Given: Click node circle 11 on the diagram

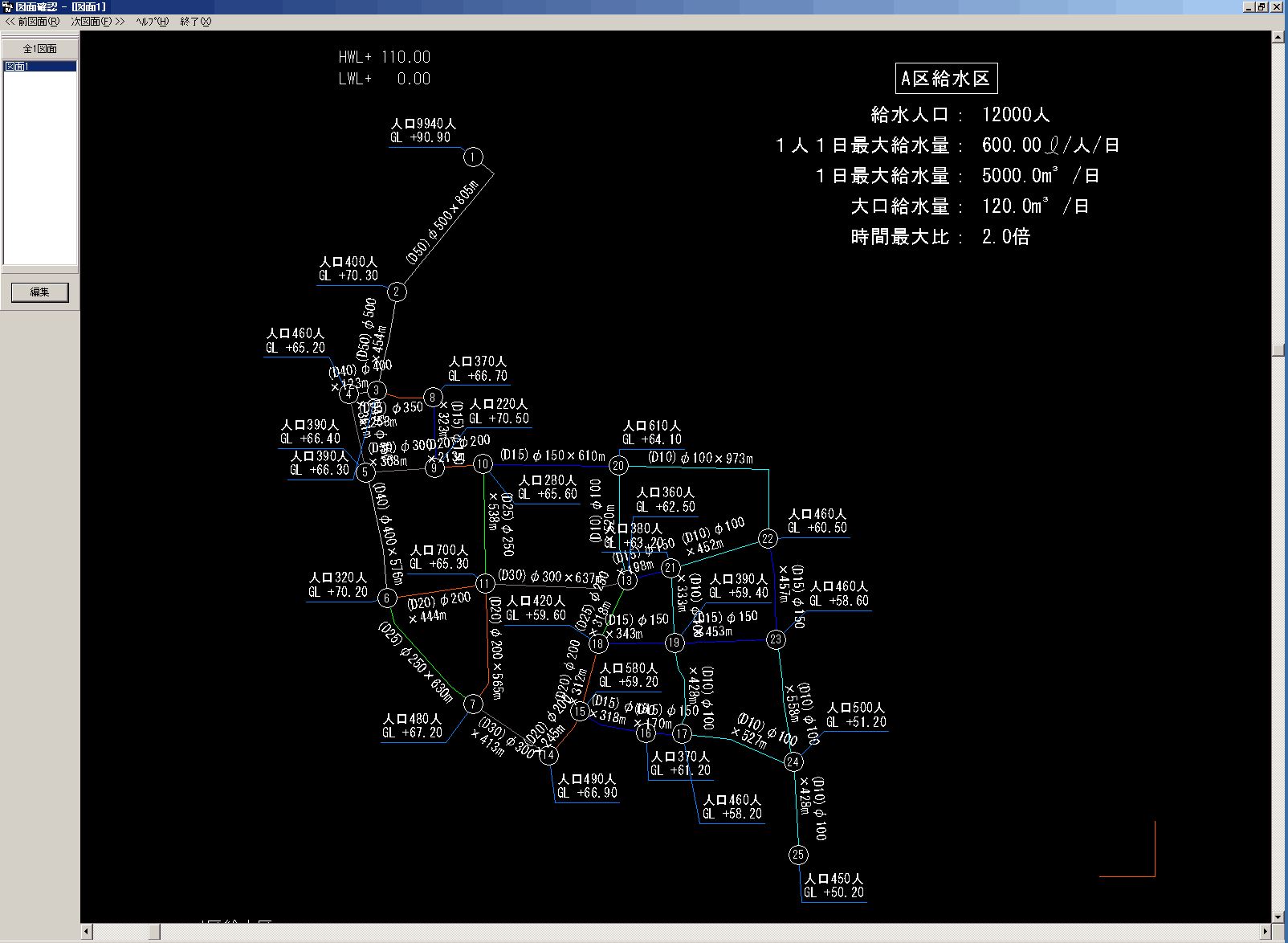Looking at the screenshot, I should [484, 583].
